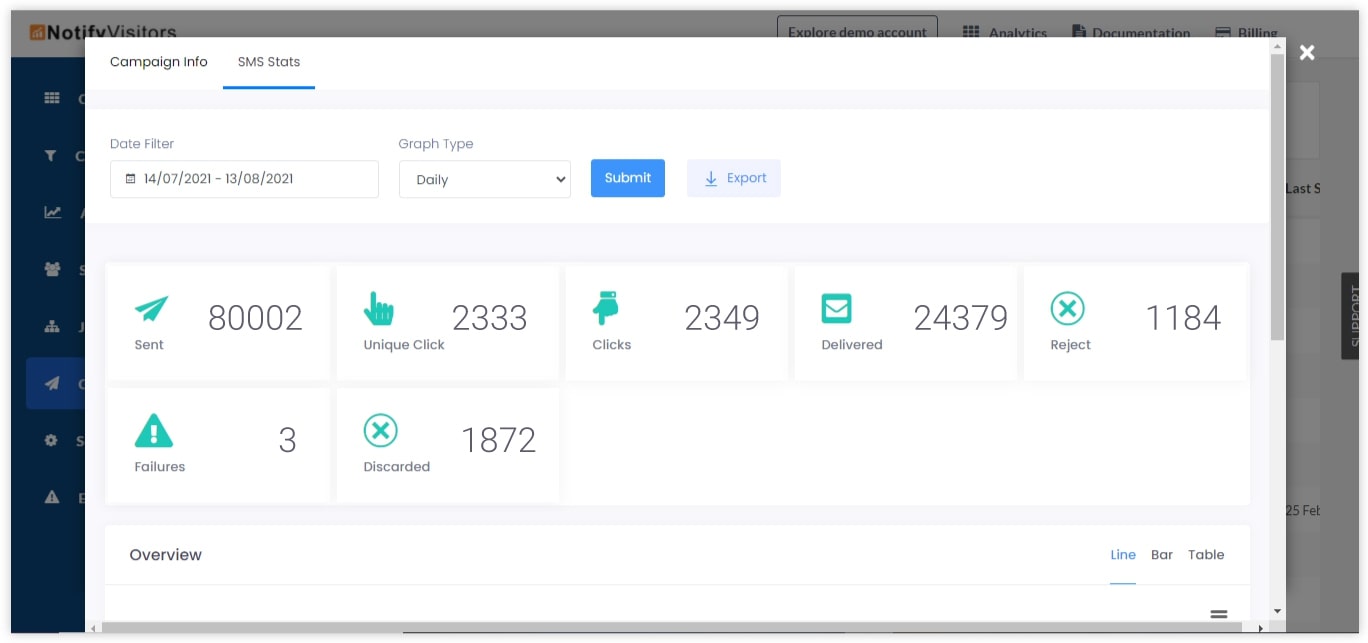Open the sidebar campaigns paper plane icon

pyautogui.click(x=49, y=383)
